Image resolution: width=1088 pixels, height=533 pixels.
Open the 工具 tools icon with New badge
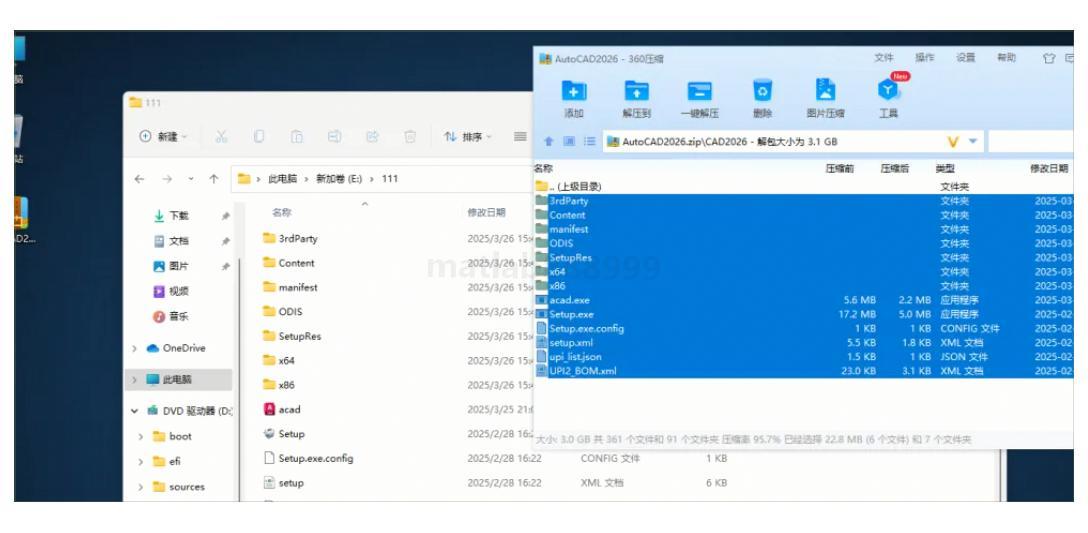888,91
